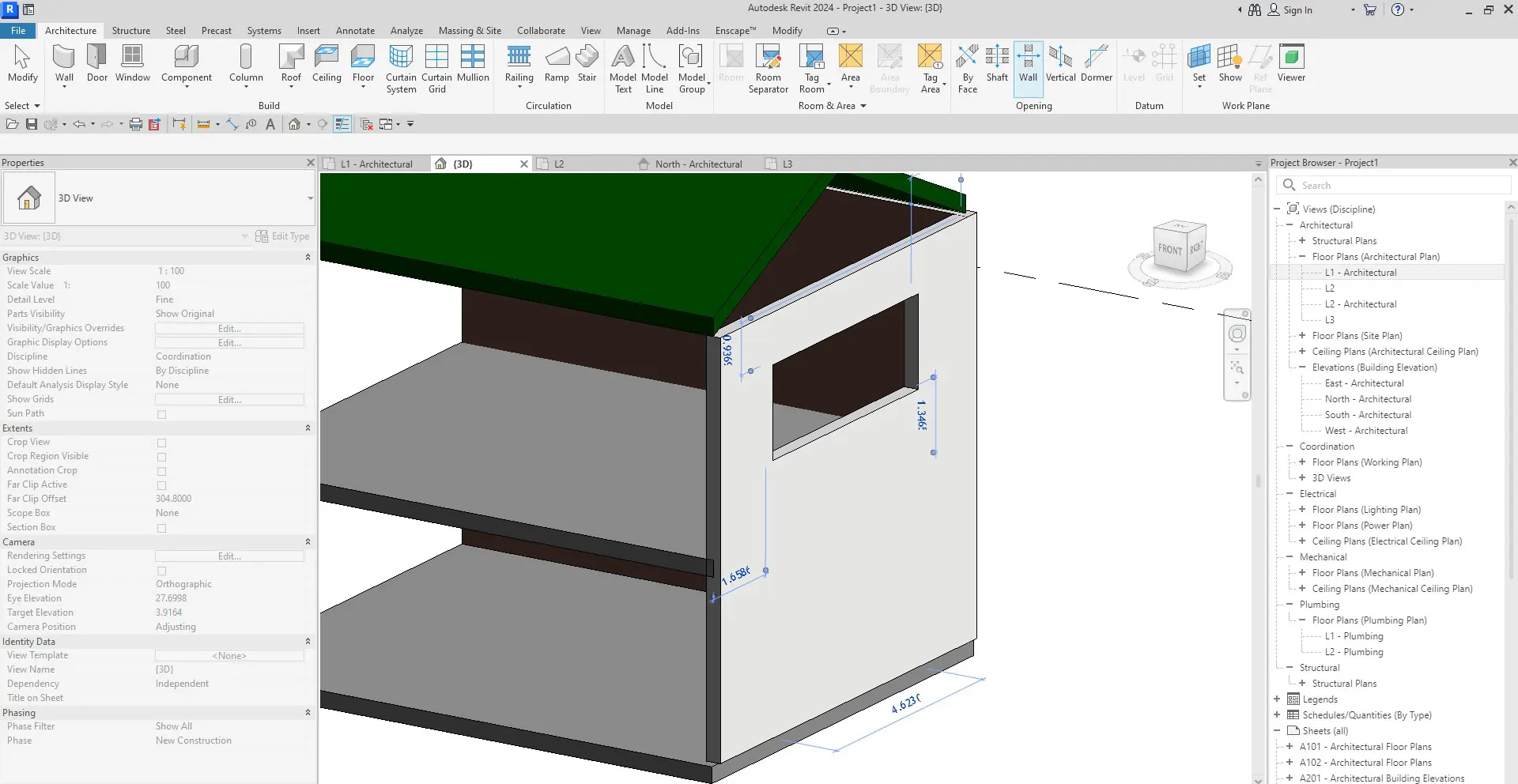Enable the Section Box checkbox
The height and width of the screenshot is (784, 1518).
click(161, 528)
